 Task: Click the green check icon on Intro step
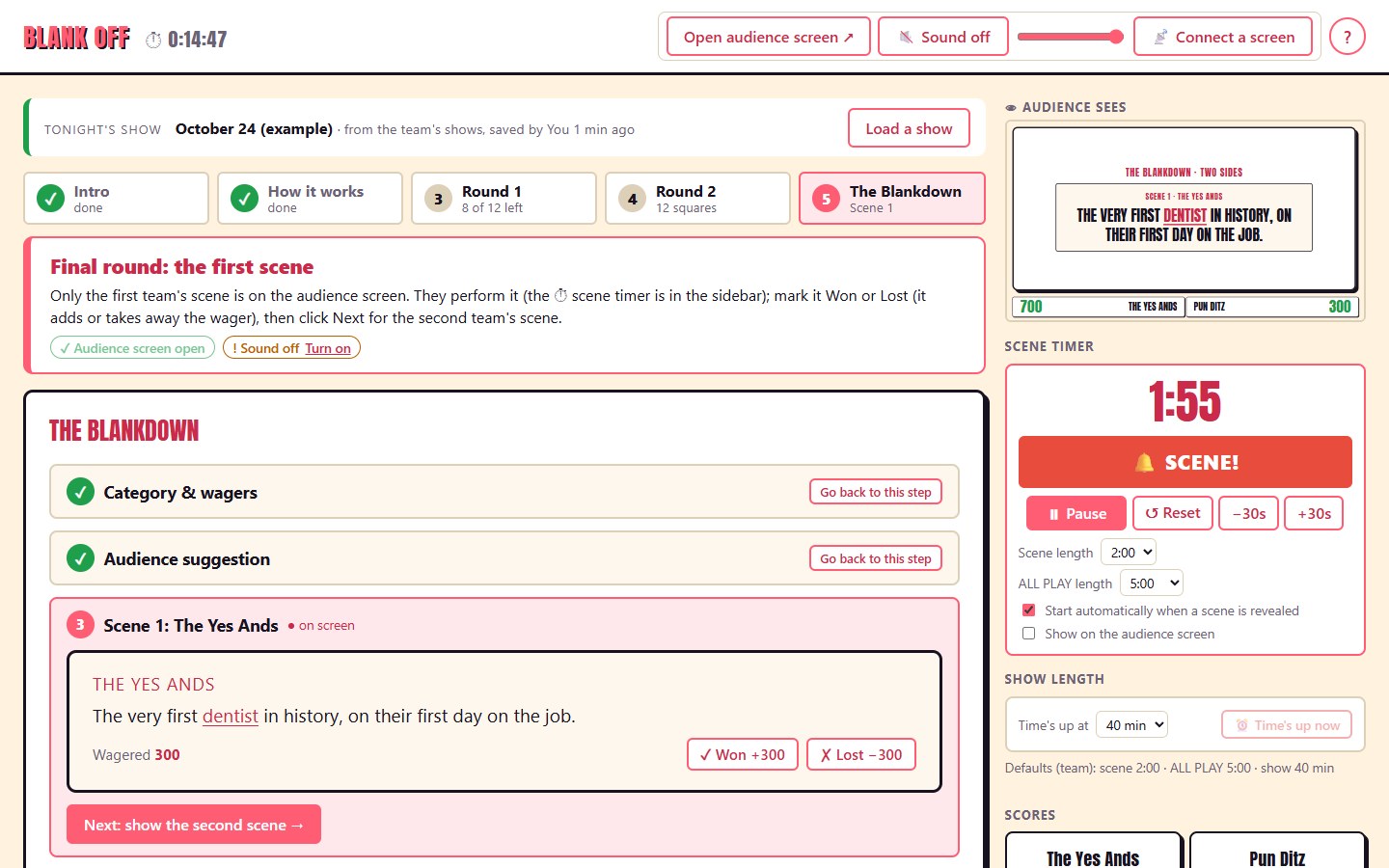pos(50,199)
